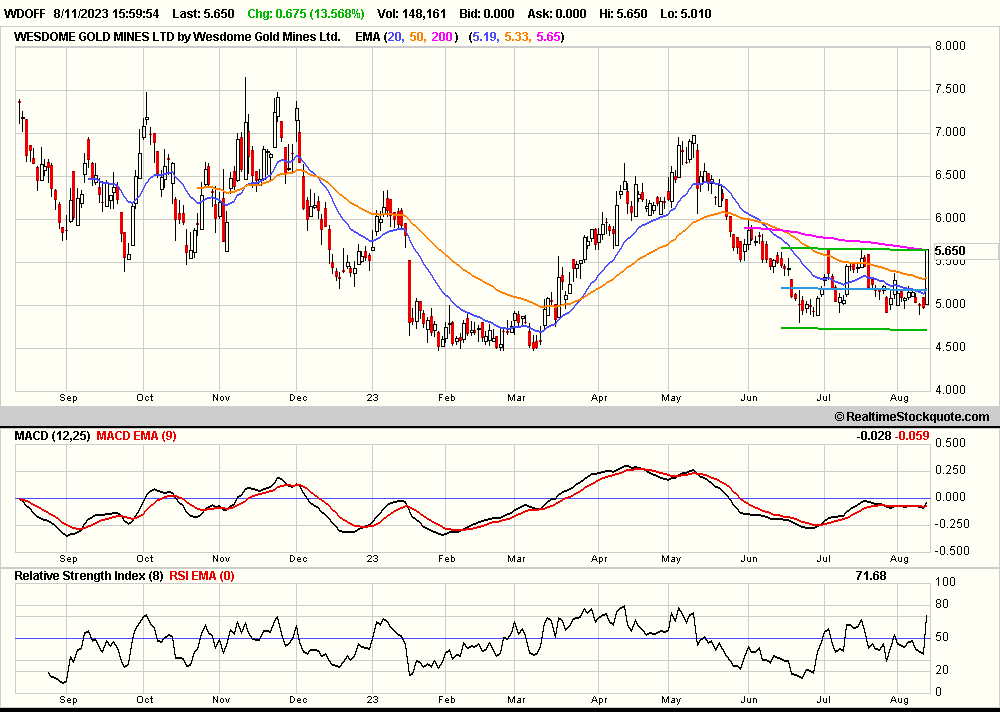Click the blue 20 EMA period label
Screen dimensions: 1000x712
coord(395,37)
